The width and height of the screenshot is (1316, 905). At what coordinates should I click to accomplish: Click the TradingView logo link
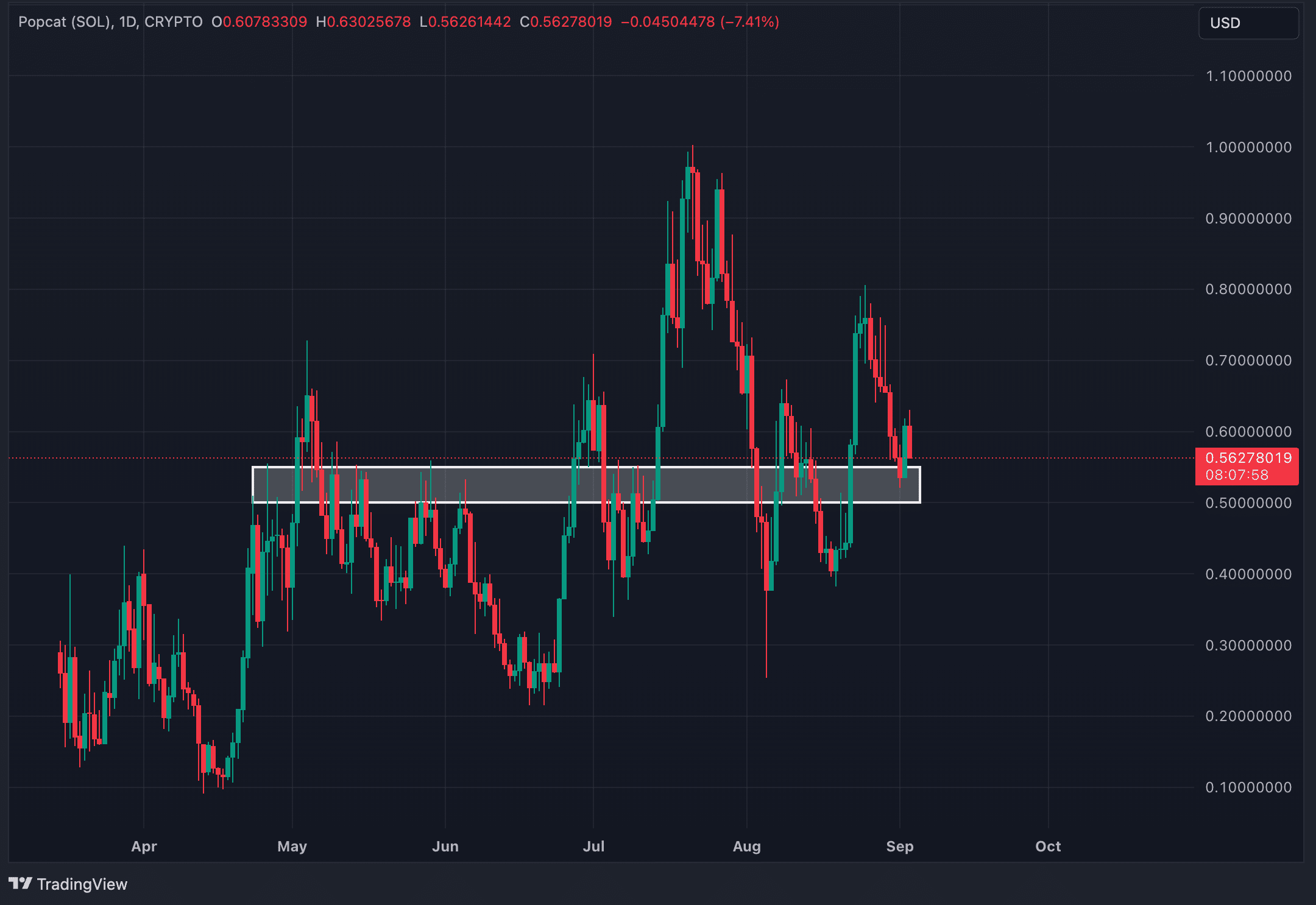tap(68, 884)
